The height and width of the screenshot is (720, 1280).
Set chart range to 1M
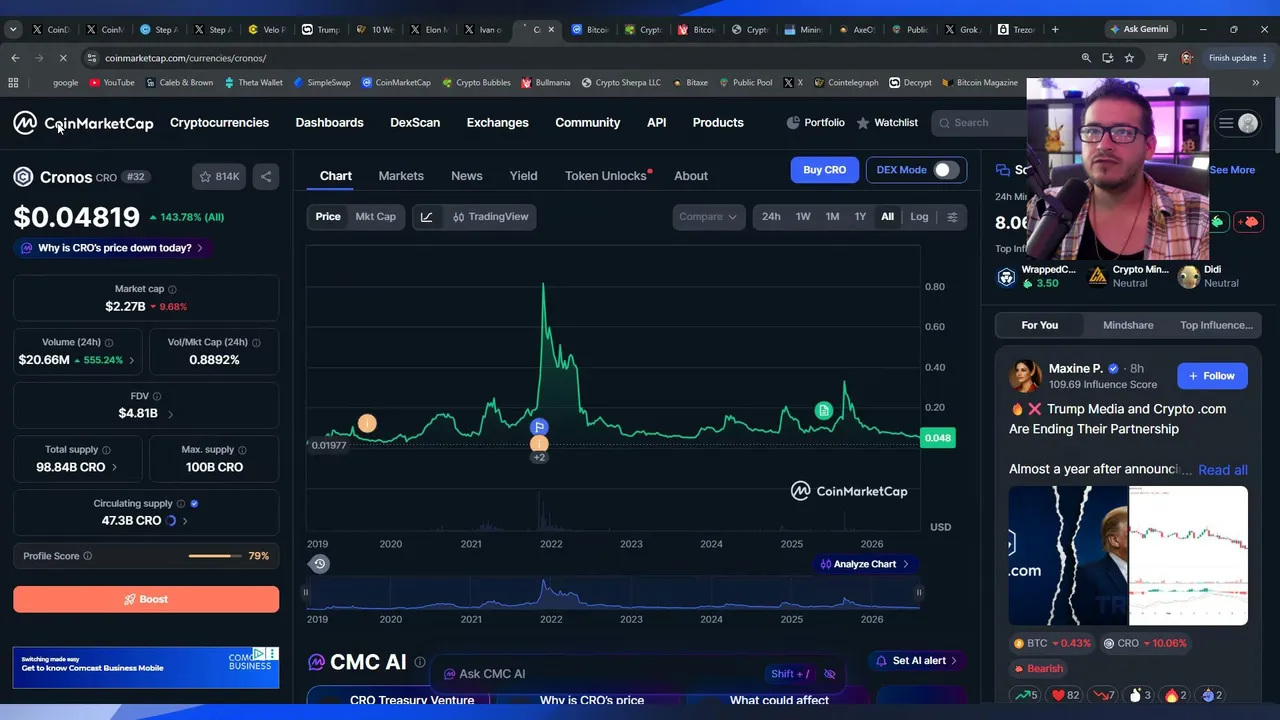tap(832, 217)
